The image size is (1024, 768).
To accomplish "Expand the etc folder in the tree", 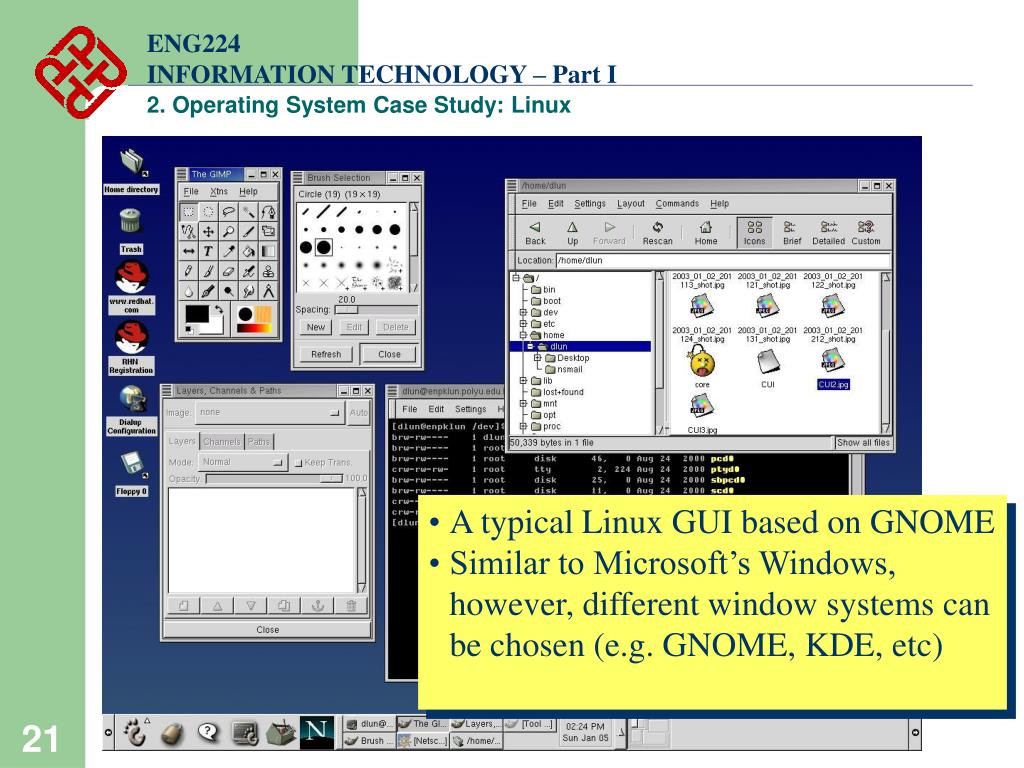I will pos(523,323).
